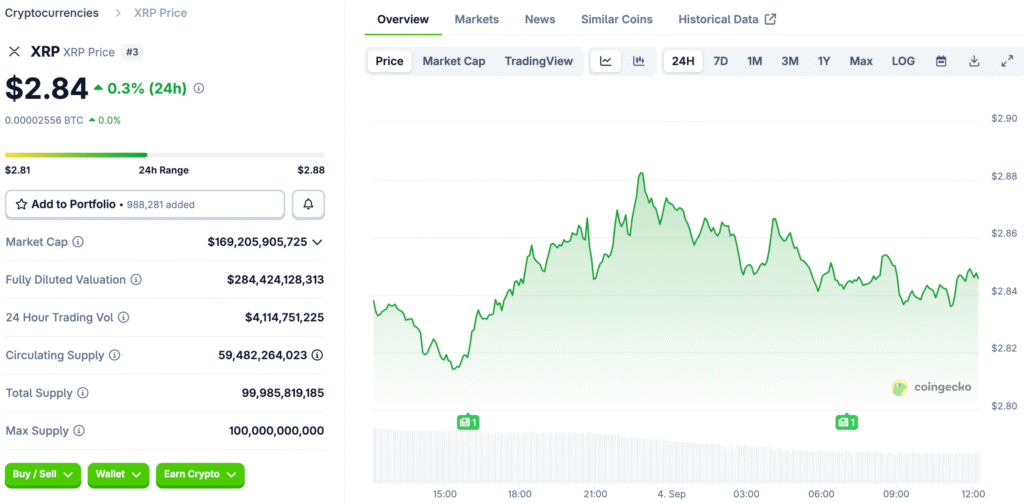Screen dimensions: 1024x503
Task: Click the star icon in Add to Portfolio
Action: pos(21,204)
